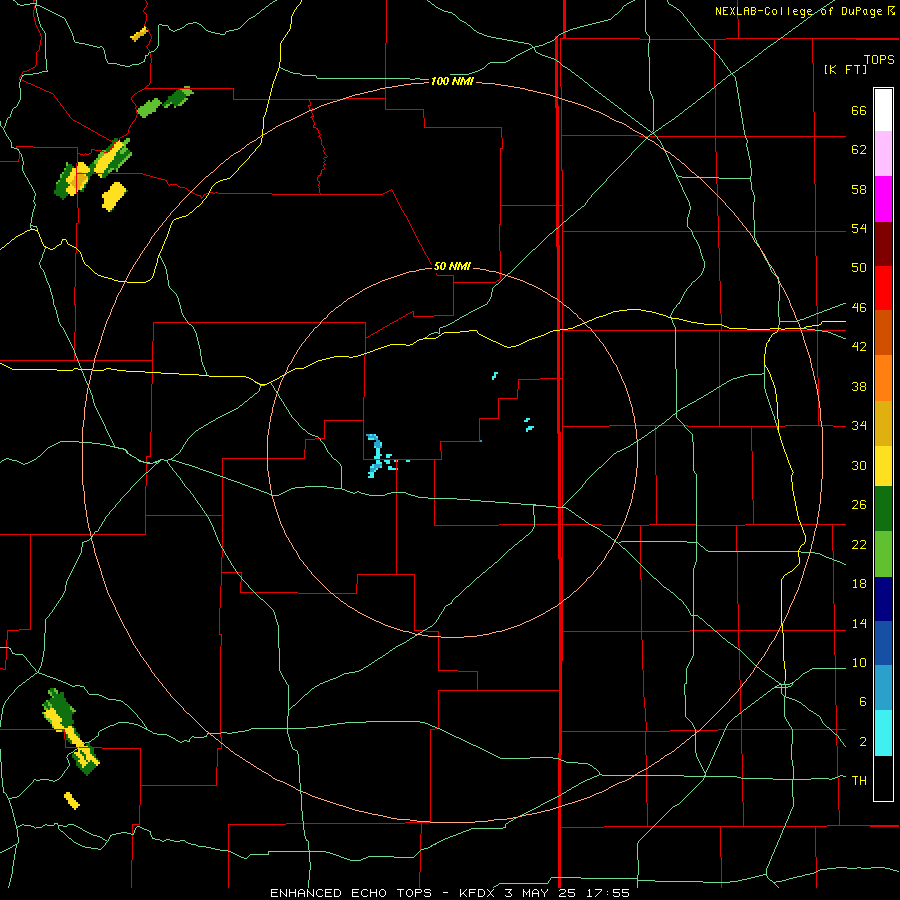The image size is (900, 900).
Task: Click the "30" legend value
Action: pyautogui.click(x=859, y=465)
